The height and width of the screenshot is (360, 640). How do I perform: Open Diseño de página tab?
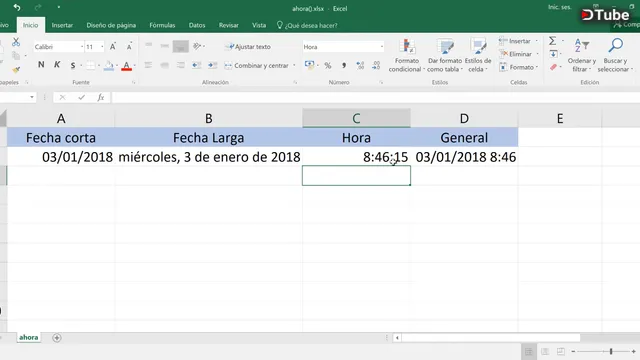pos(111,25)
